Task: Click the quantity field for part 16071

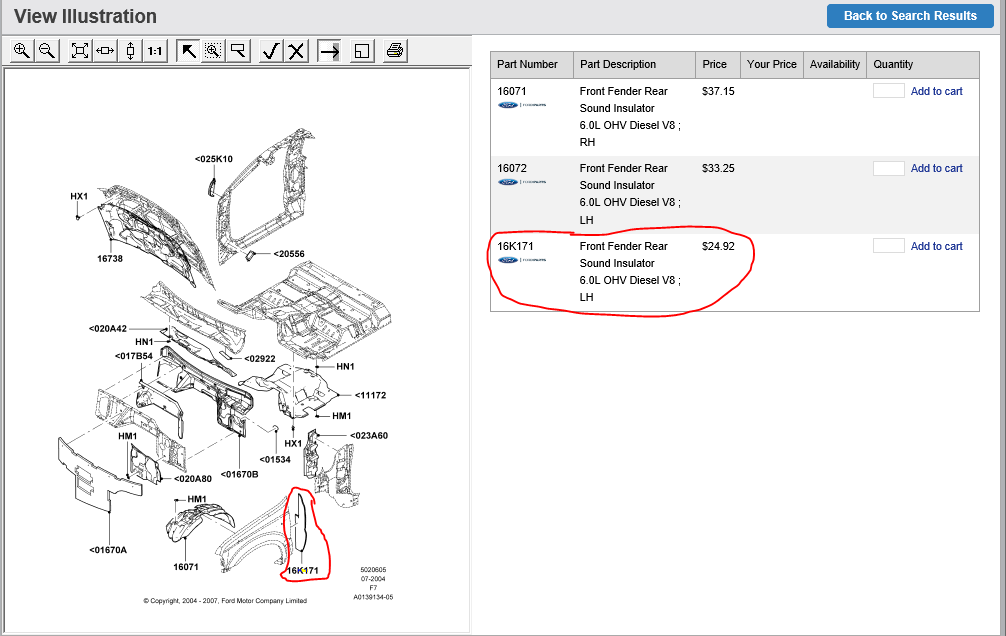Action: [x=889, y=91]
